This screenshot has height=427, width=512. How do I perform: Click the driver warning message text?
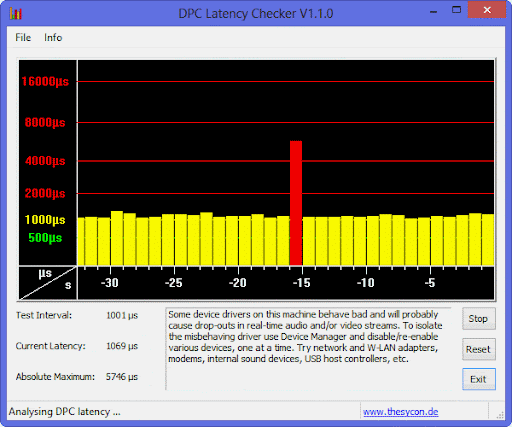pyautogui.click(x=305, y=337)
